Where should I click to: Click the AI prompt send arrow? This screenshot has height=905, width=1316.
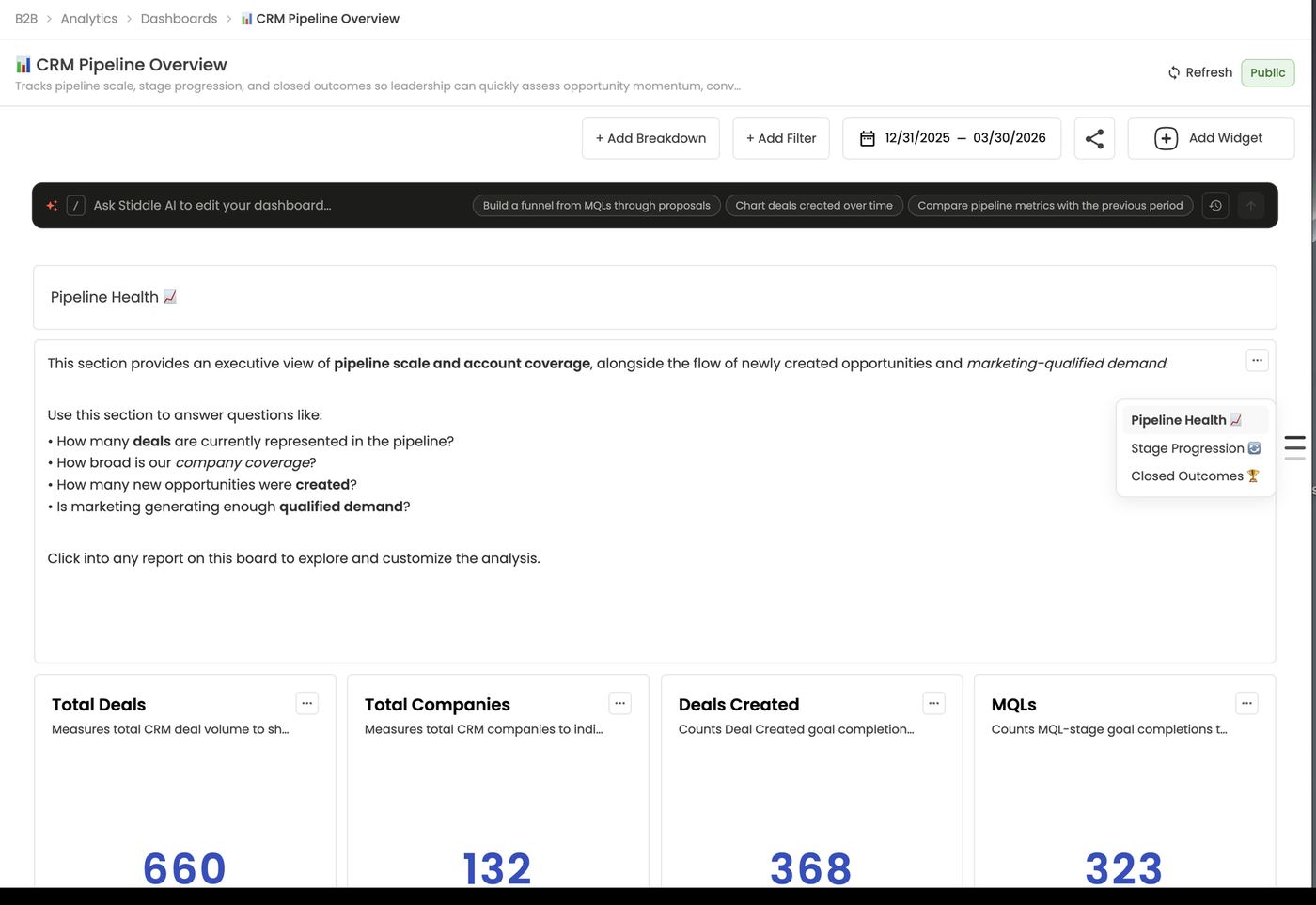point(1251,206)
